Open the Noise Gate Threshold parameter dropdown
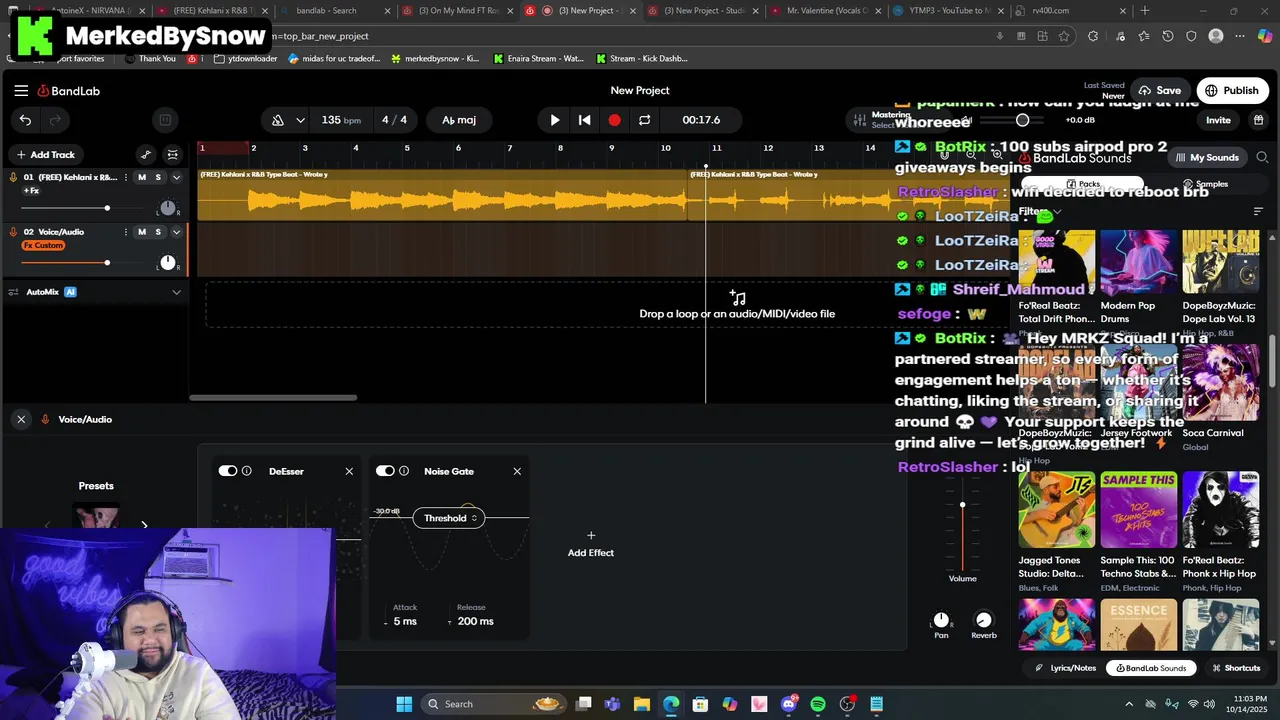Viewport: 1280px width, 720px height. pyautogui.click(x=449, y=518)
